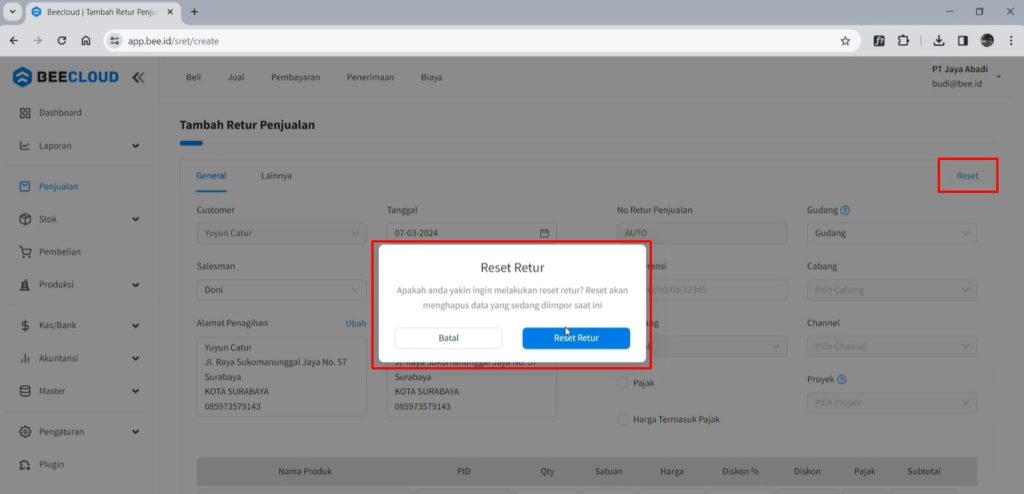Click the Master database icon
Screen dimensions: 1024x494
(x=25, y=391)
